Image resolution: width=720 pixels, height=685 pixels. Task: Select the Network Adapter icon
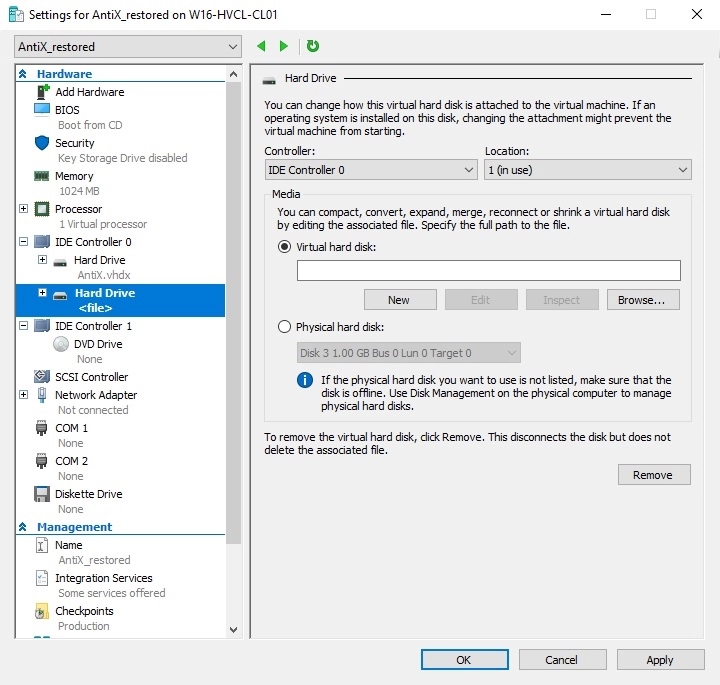click(42, 395)
